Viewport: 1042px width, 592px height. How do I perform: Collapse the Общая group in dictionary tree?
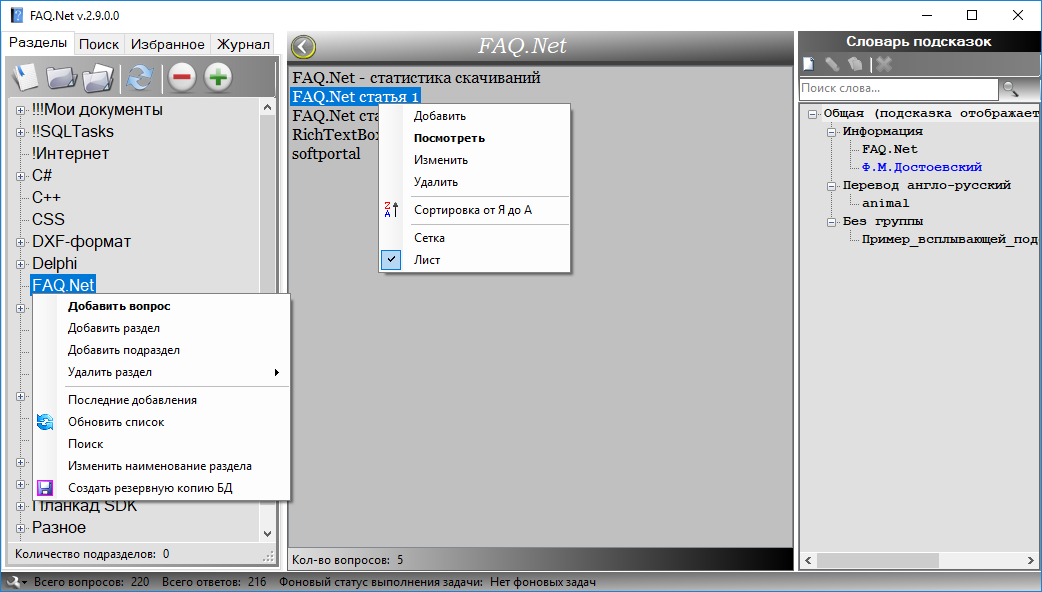coord(812,114)
